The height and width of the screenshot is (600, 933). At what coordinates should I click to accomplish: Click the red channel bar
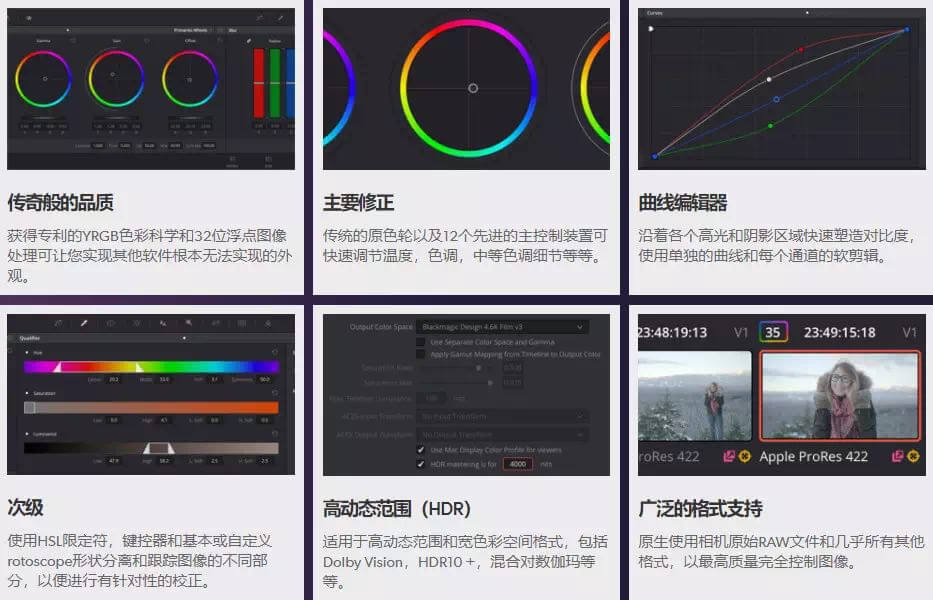click(x=259, y=83)
